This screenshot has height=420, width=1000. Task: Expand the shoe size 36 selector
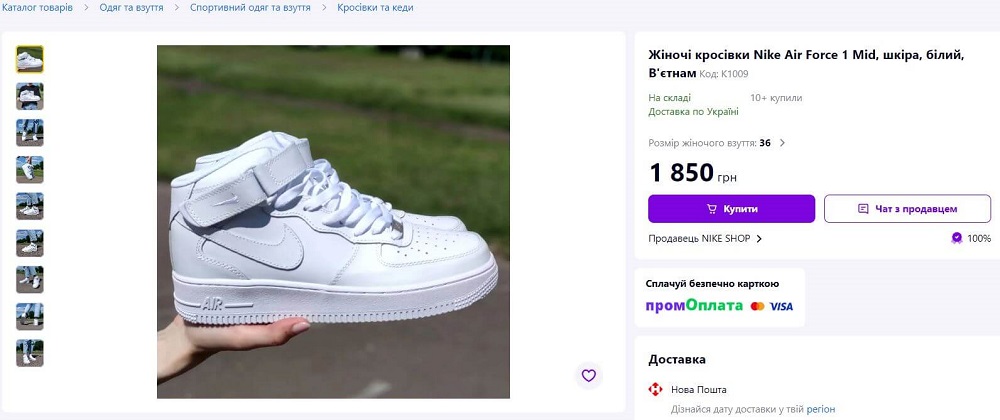coord(782,143)
